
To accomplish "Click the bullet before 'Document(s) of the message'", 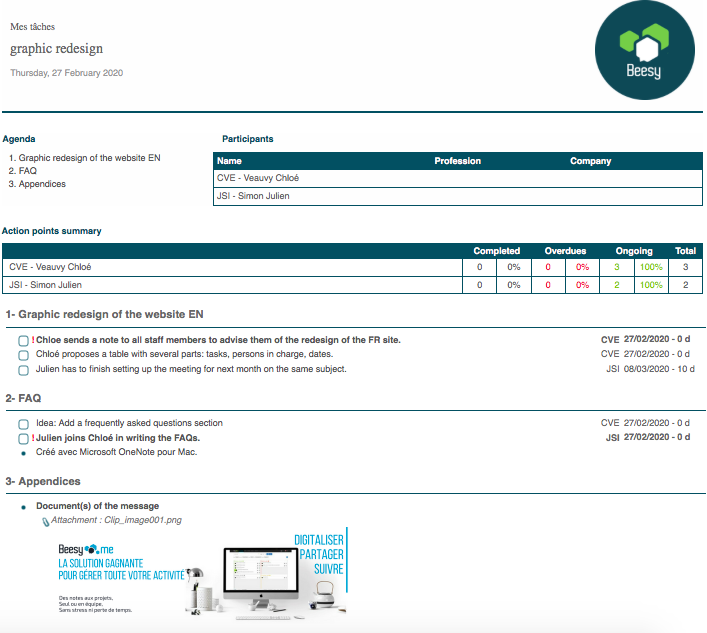I will click(23, 507).
